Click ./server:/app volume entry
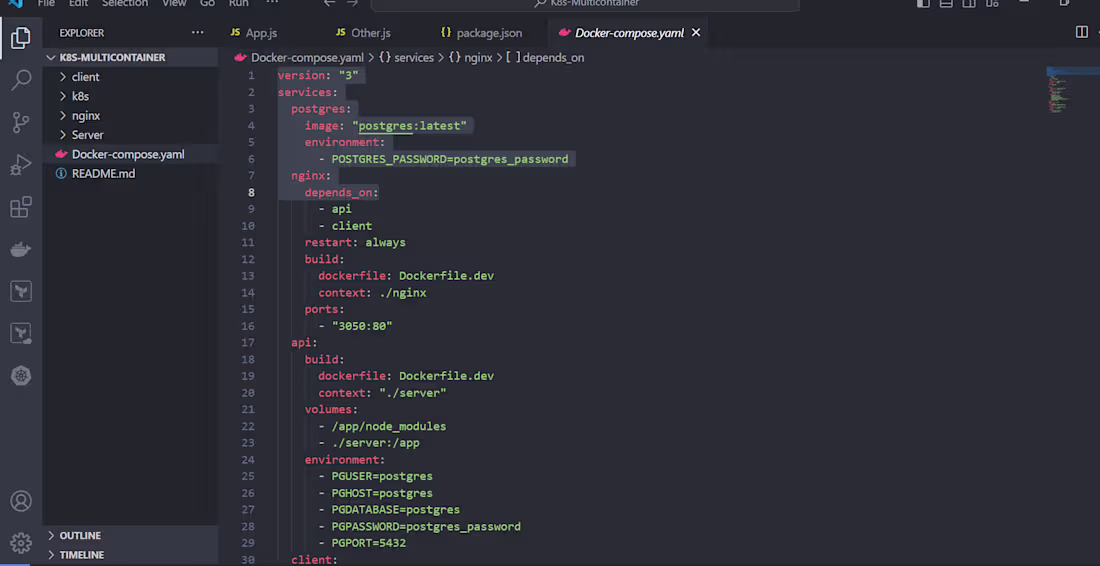This screenshot has width=1100, height=566. tap(375, 443)
